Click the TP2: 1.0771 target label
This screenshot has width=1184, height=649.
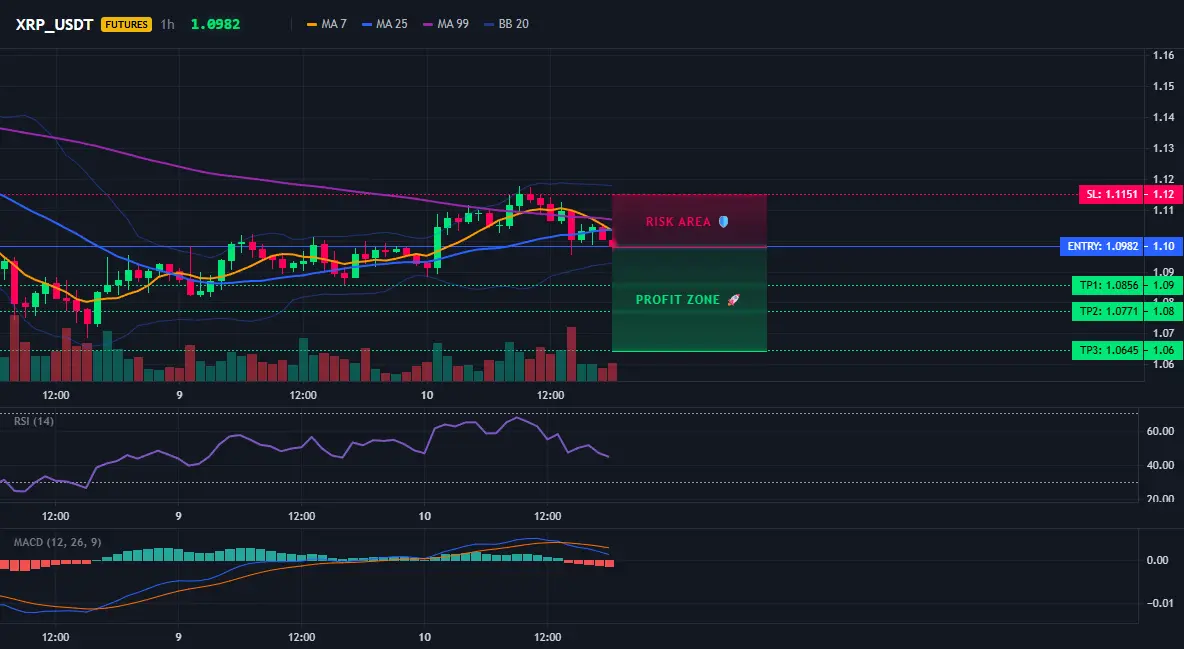(1108, 311)
